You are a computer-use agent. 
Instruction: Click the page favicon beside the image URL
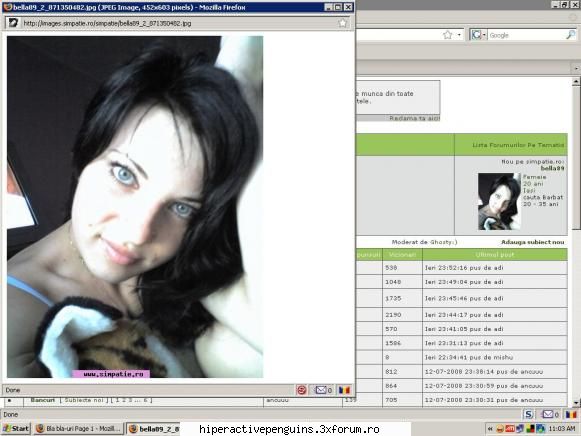pyautogui.click(x=13, y=23)
